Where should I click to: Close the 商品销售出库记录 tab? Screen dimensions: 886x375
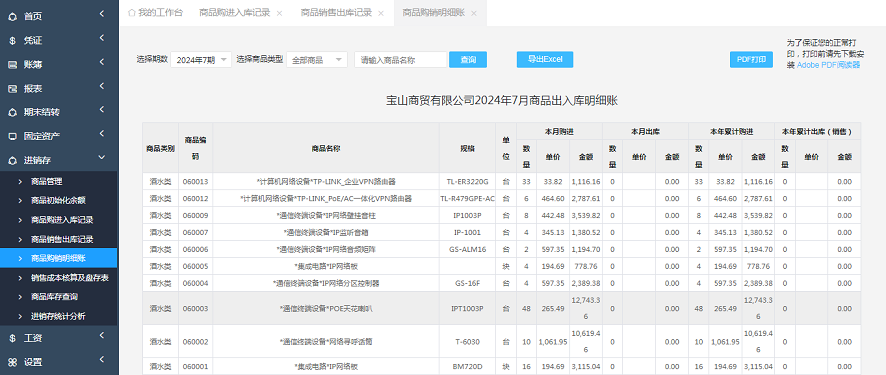point(381,13)
